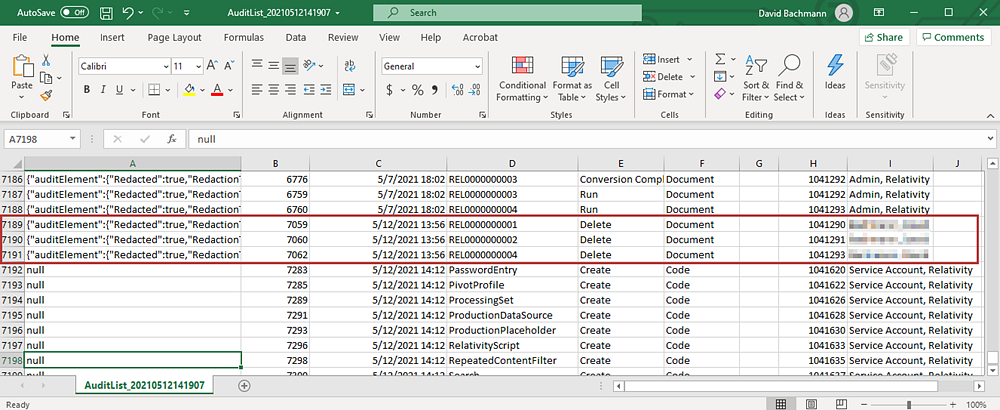Open the General number format dropdown
1000x410 pixels.
pos(478,66)
